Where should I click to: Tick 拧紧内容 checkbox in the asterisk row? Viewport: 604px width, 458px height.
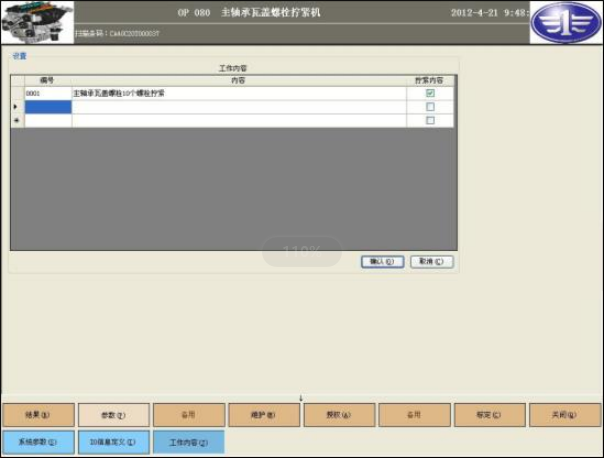[x=430, y=121]
